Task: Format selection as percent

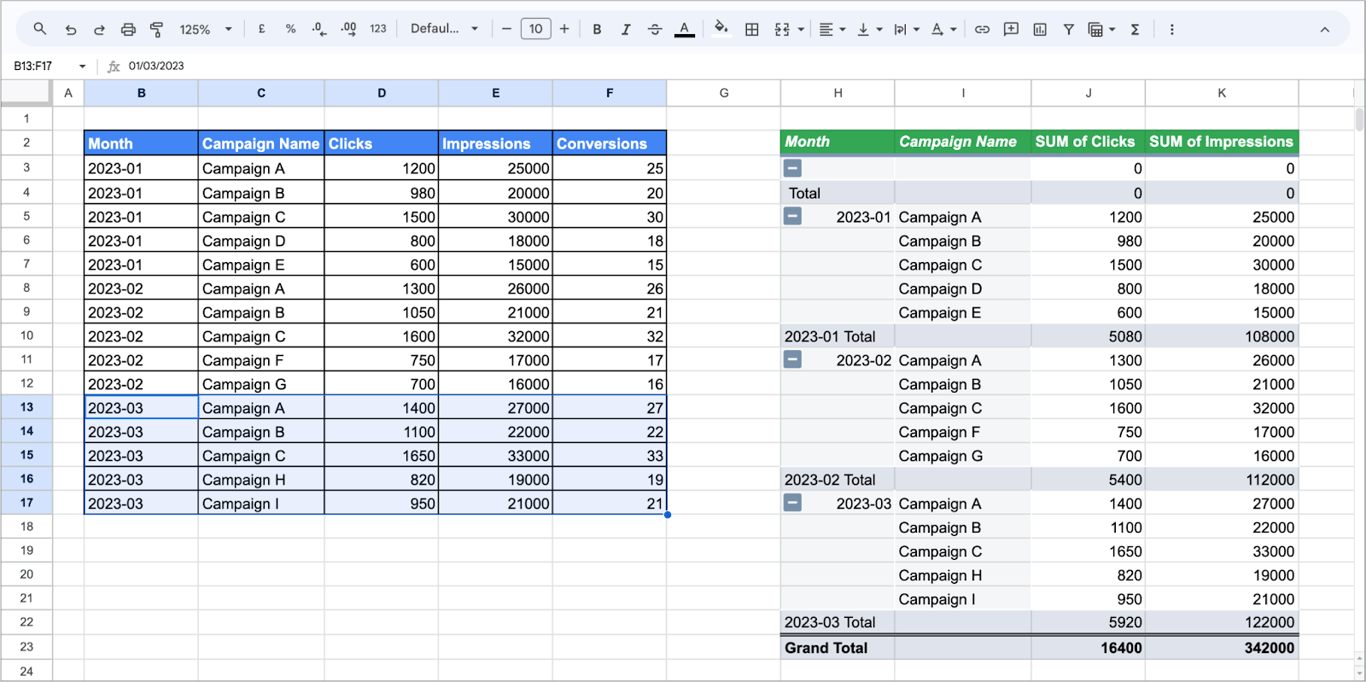Action: (x=290, y=29)
